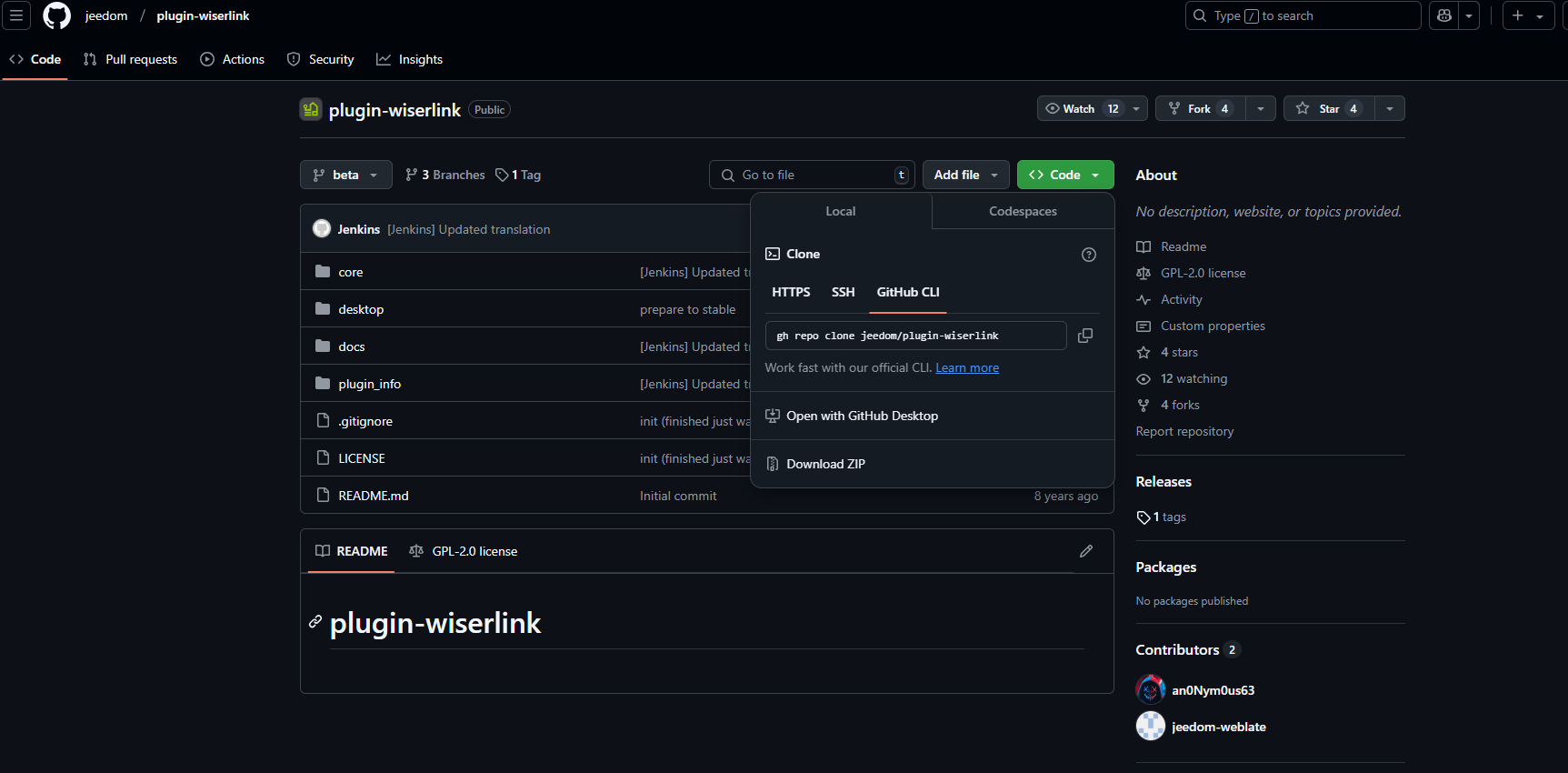Open the Readme link in About
Image resolution: width=1568 pixels, height=773 pixels.
(x=1183, y=246)
